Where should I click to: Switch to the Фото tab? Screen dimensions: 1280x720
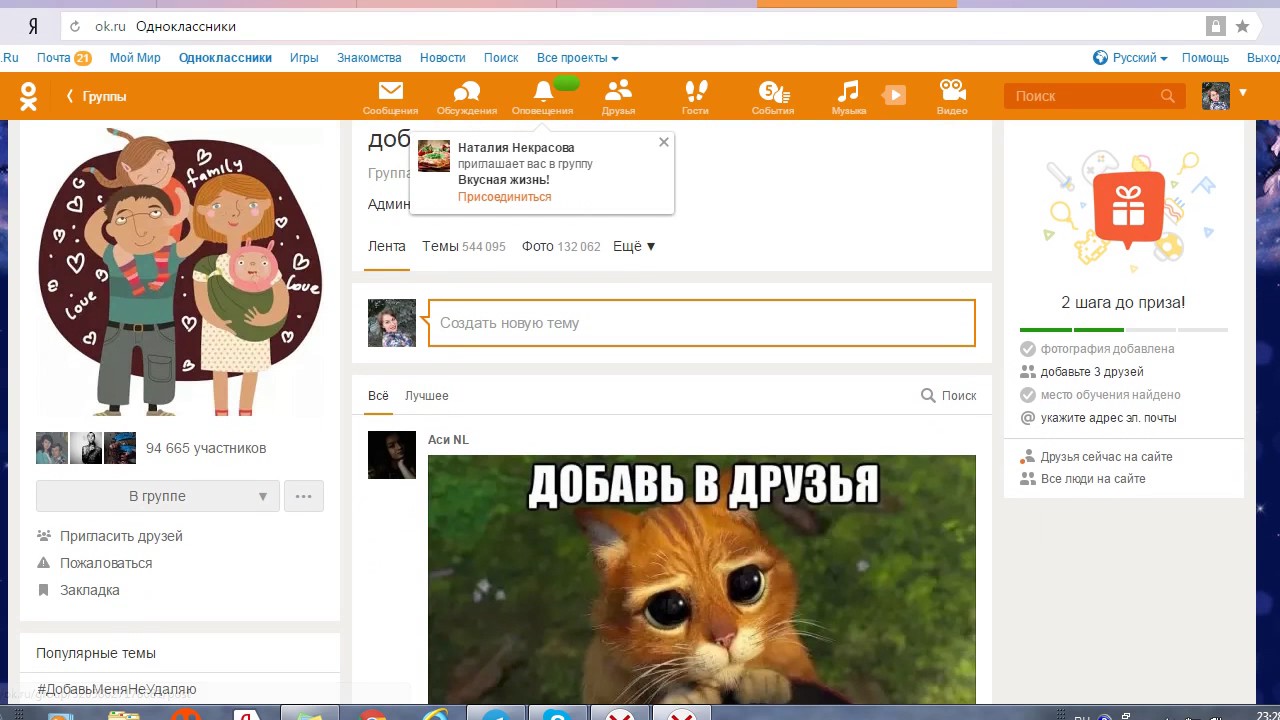pos(561,246)
